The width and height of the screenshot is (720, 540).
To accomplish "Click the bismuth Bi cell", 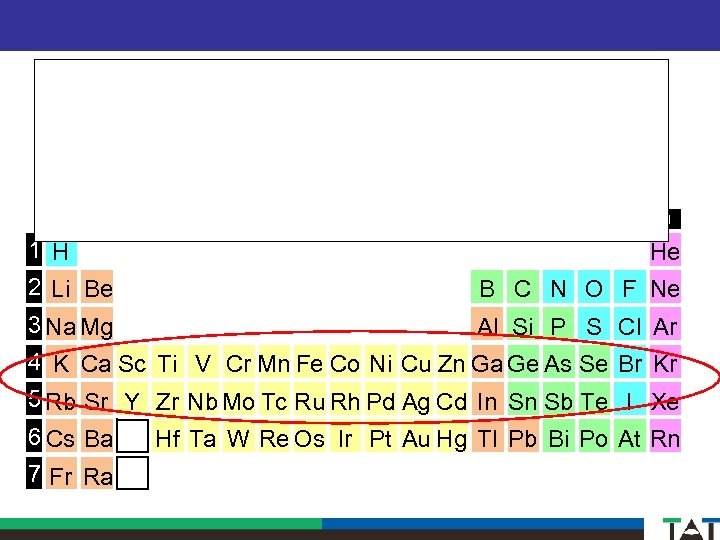I will [558, 436].
